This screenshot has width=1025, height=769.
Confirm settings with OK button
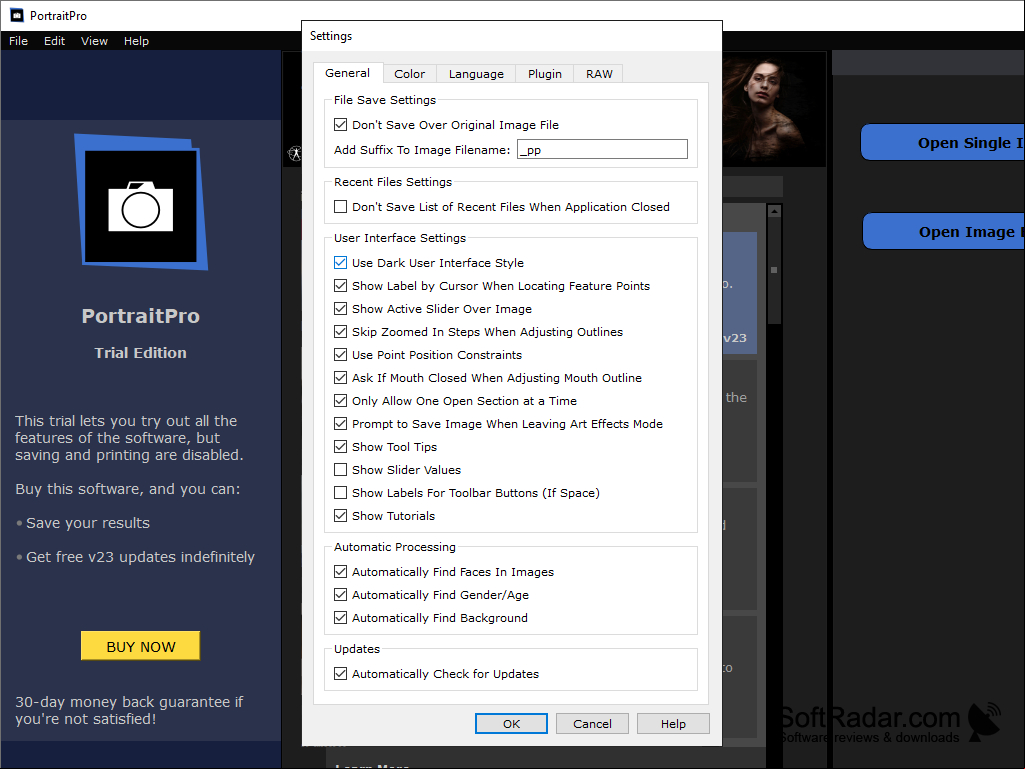click(512, 723)
